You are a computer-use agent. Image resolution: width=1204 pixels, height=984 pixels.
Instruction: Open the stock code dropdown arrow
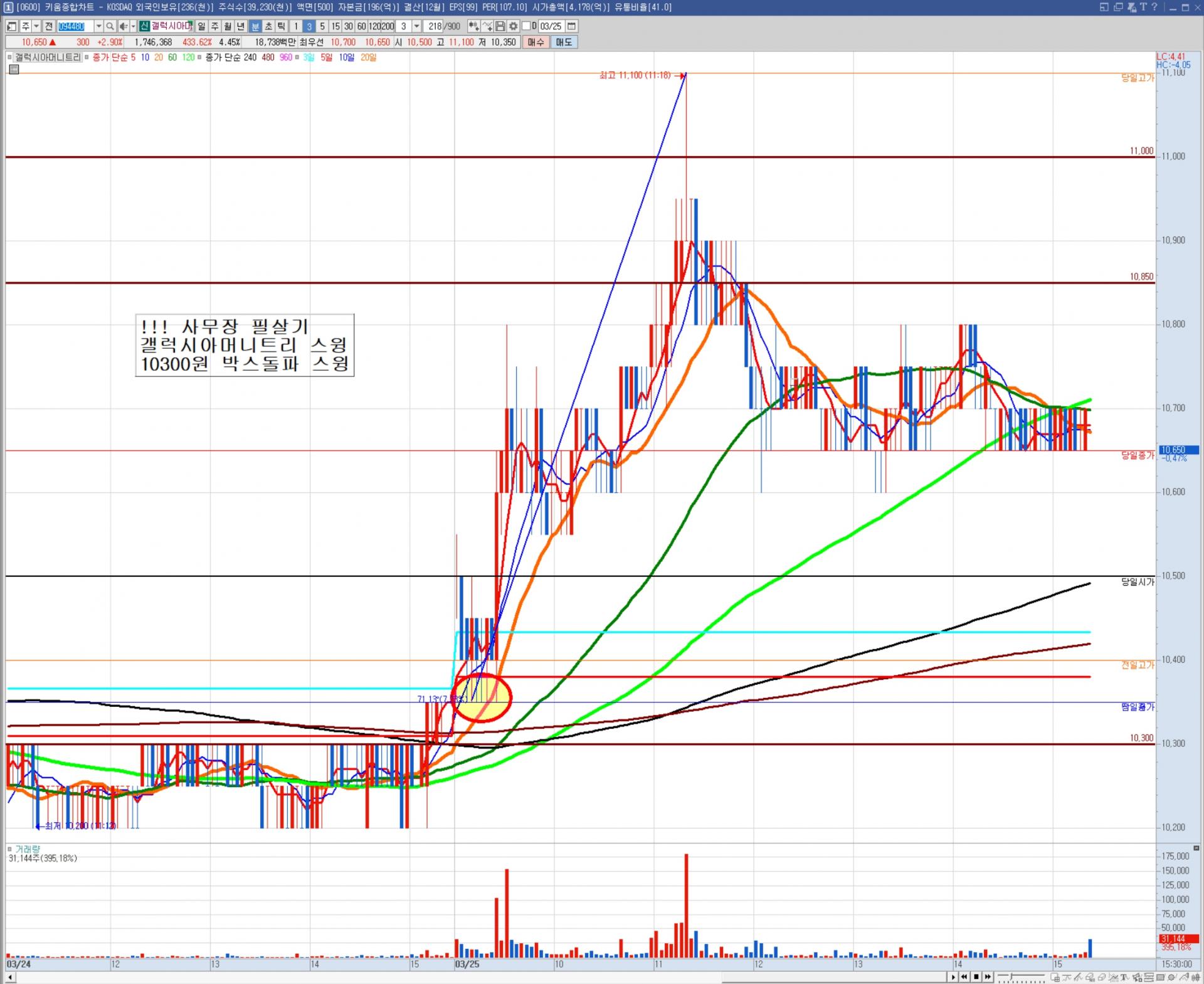point(98,26)
